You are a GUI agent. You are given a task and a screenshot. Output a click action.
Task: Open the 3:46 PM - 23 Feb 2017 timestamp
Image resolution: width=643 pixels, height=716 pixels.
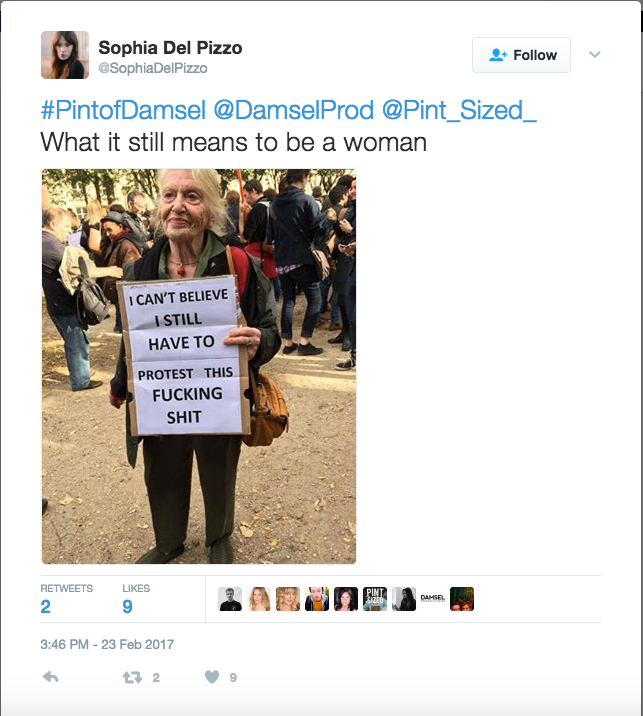coord(107,644)
